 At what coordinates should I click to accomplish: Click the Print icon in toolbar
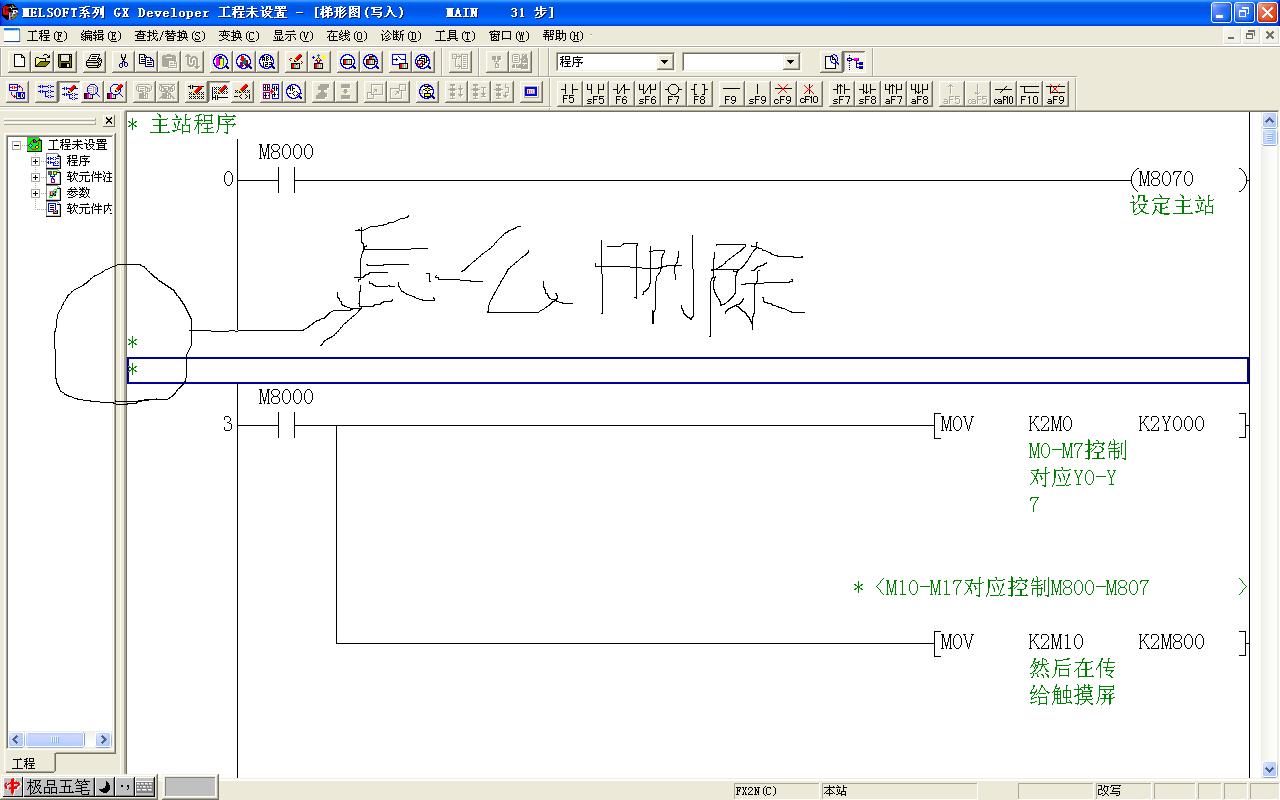[94, 62]
